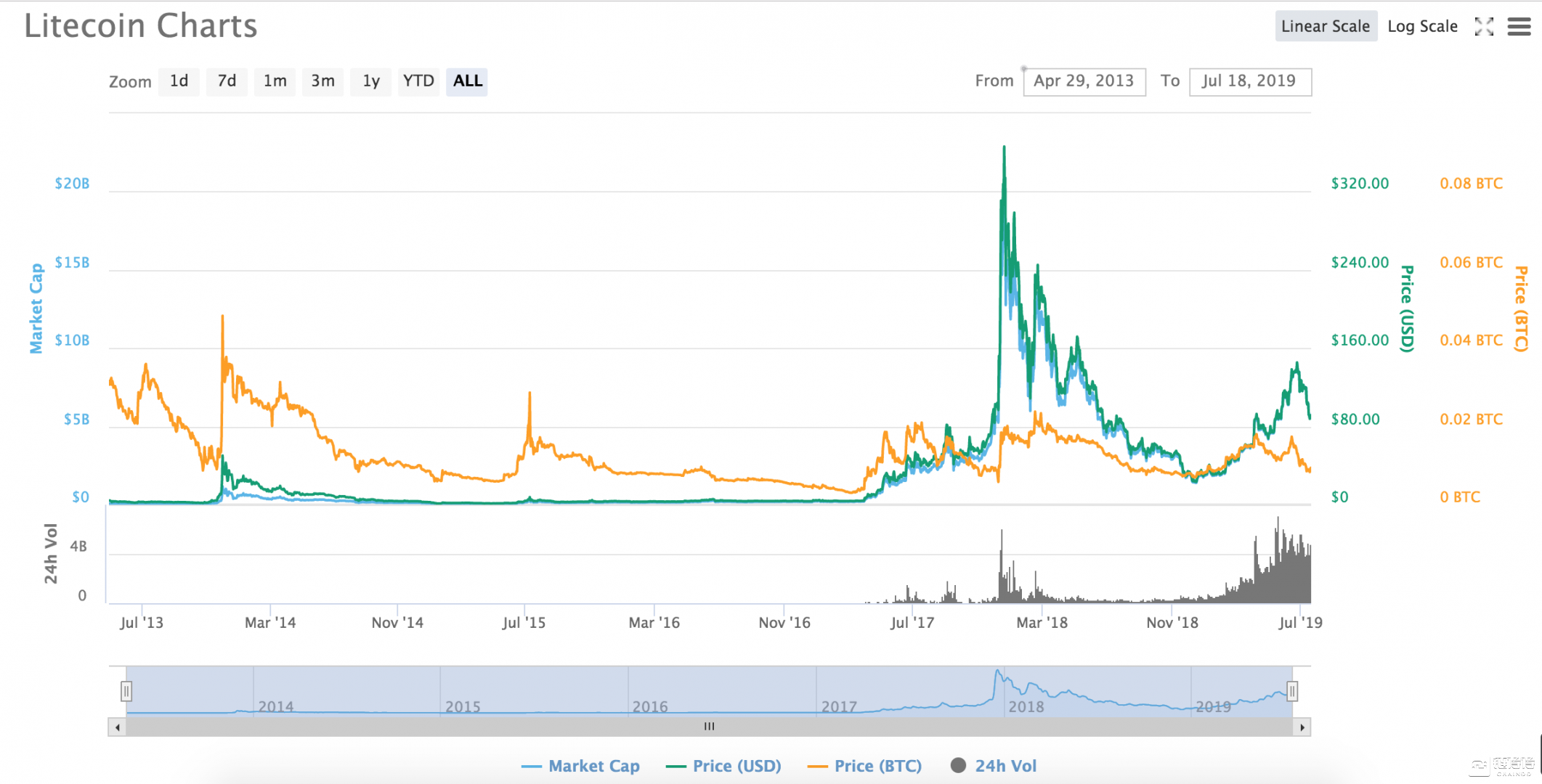Click the navigator right scroll arrow

point(1302,727)
